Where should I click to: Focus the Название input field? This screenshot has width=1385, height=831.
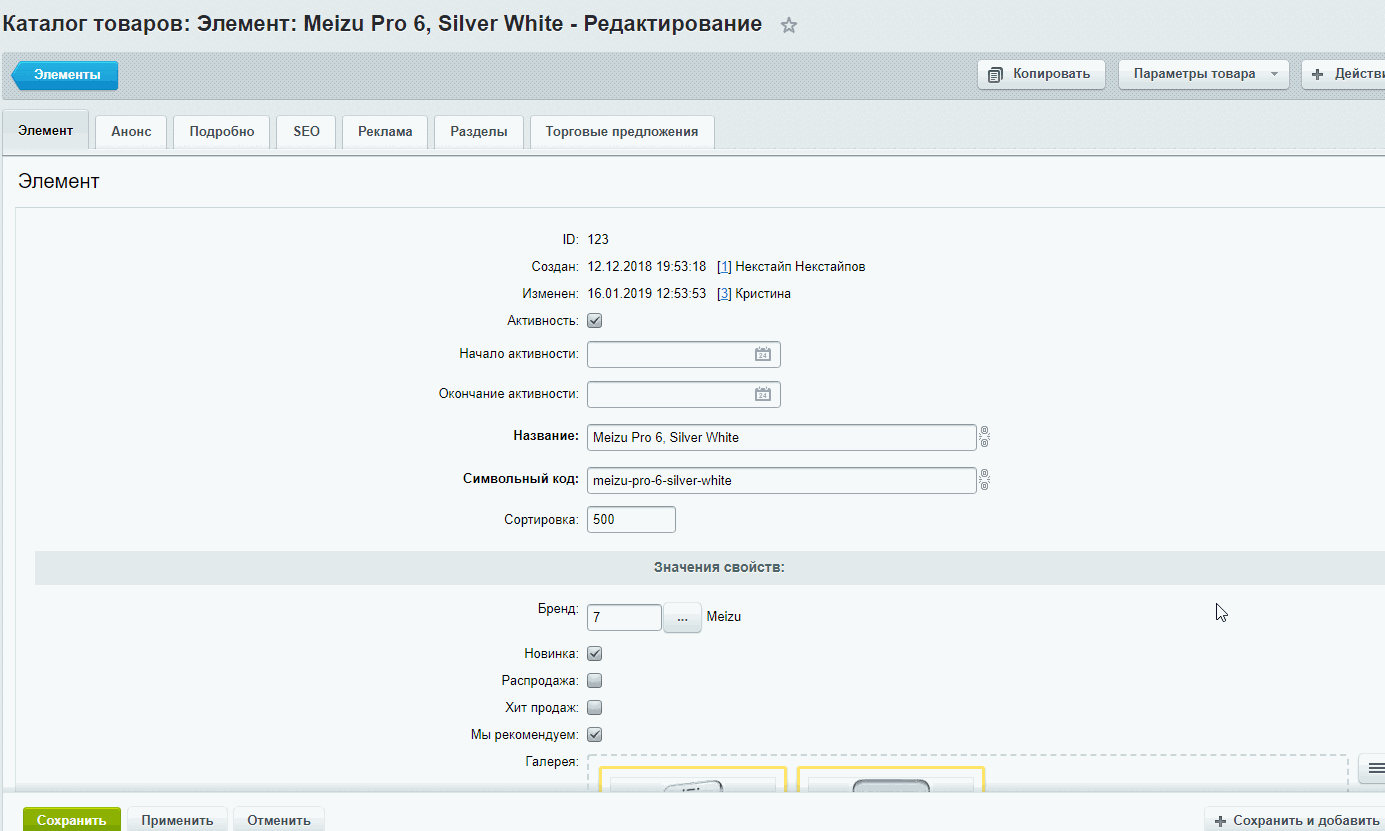pyautogui.click(x=781, y=437)
